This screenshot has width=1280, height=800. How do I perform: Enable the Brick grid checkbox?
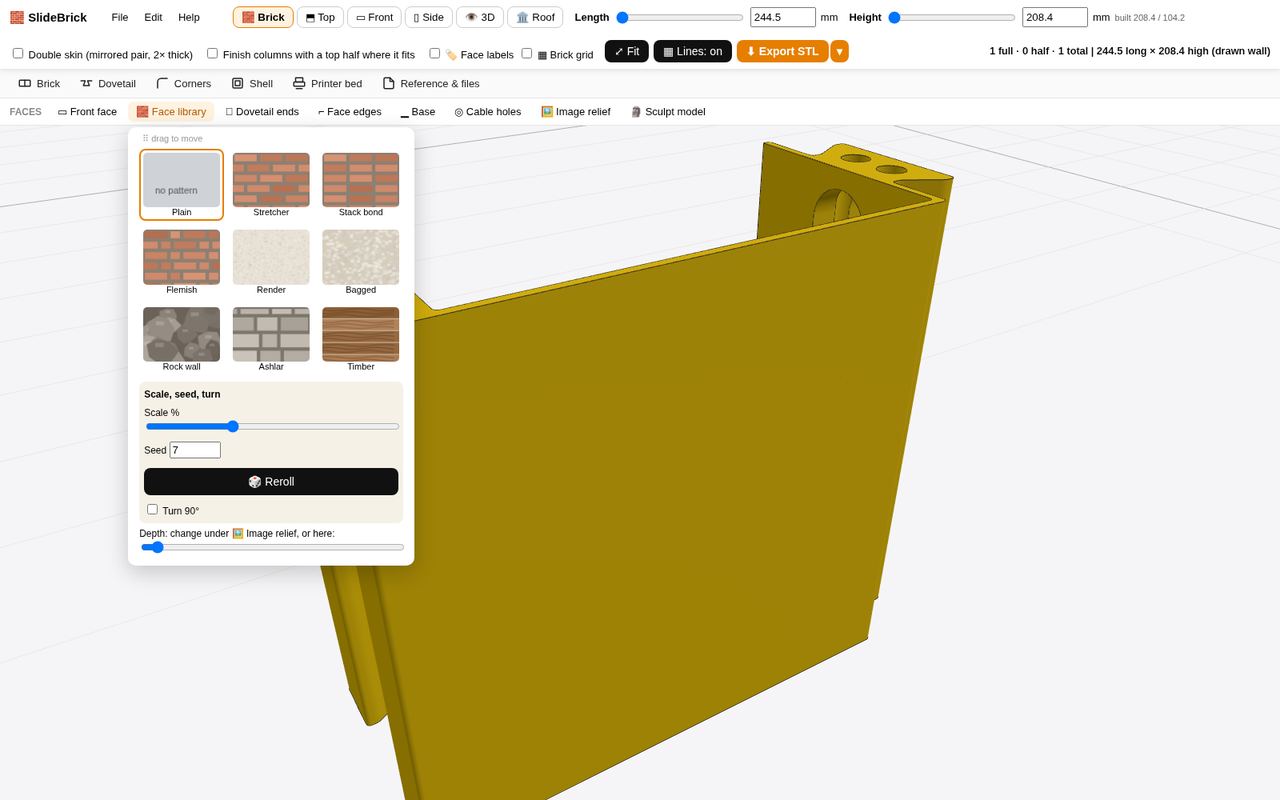[x=527, y=53]
